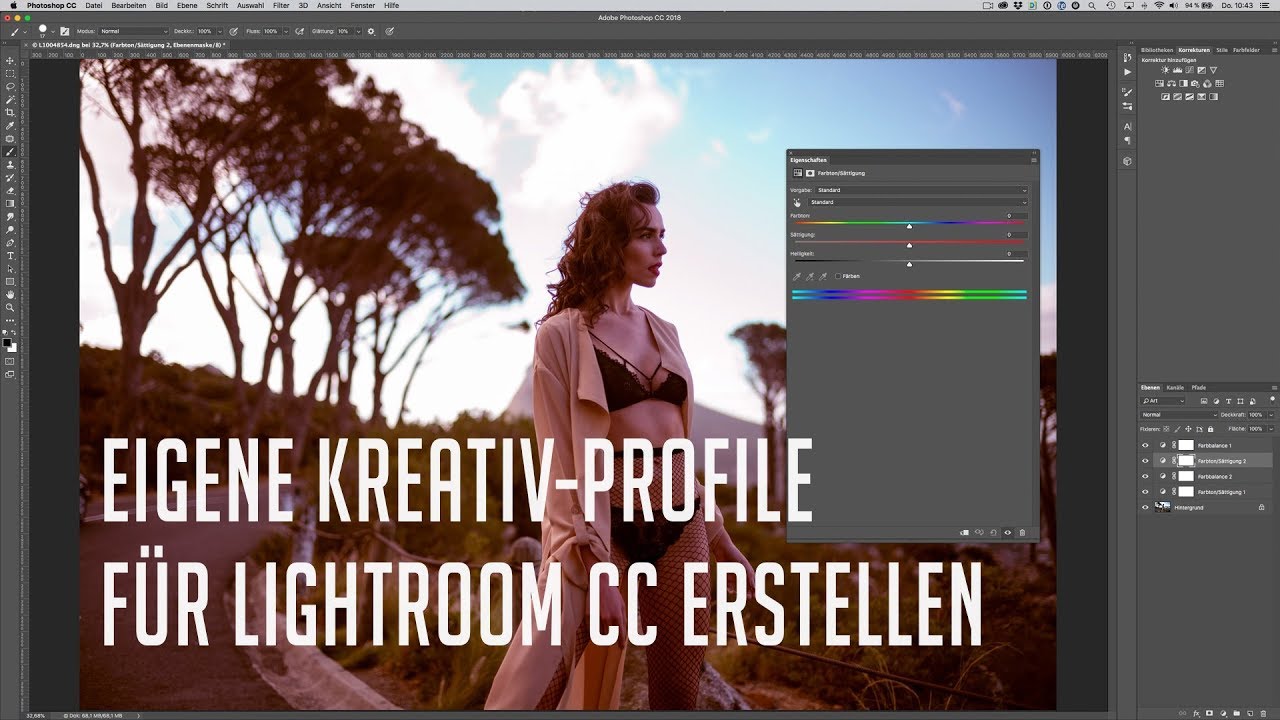
Task: Click the Helligkeit lightness slider handle
Action: (910, 265)
